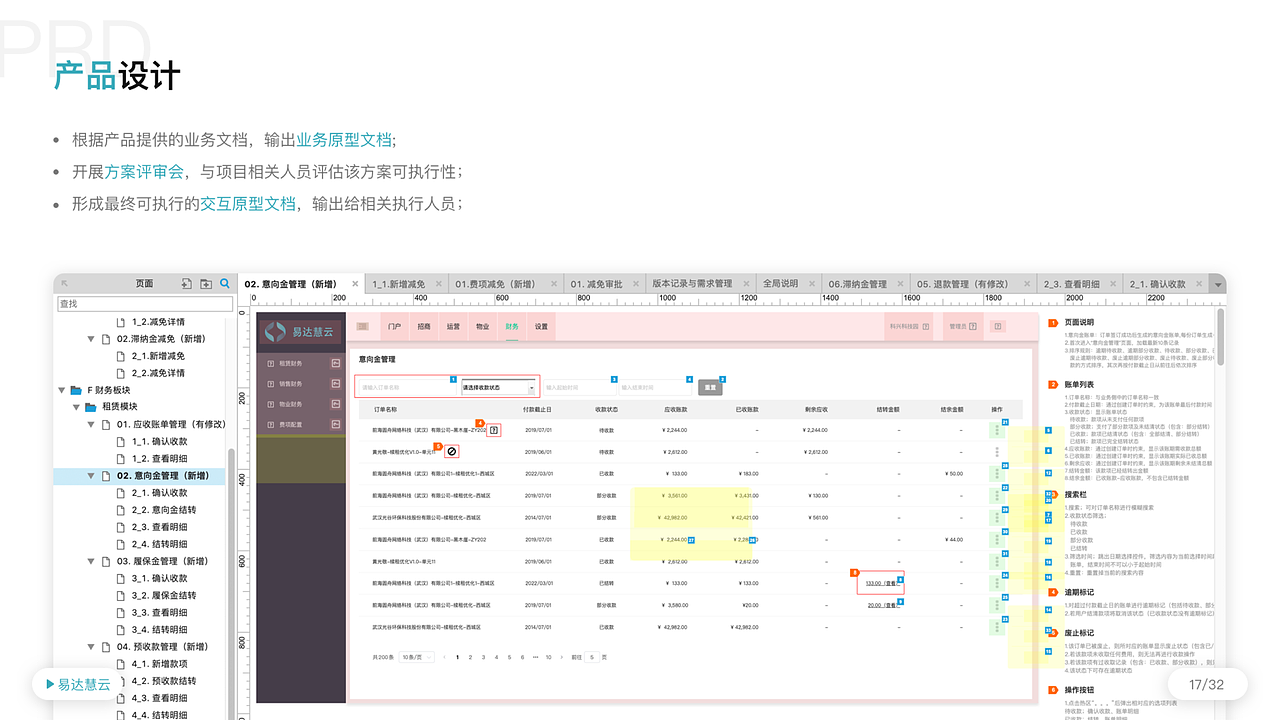1280x720 pixels.
Task: Collapse the 01. 应收账单管理（有修改） node
Action: pos(92,424)
